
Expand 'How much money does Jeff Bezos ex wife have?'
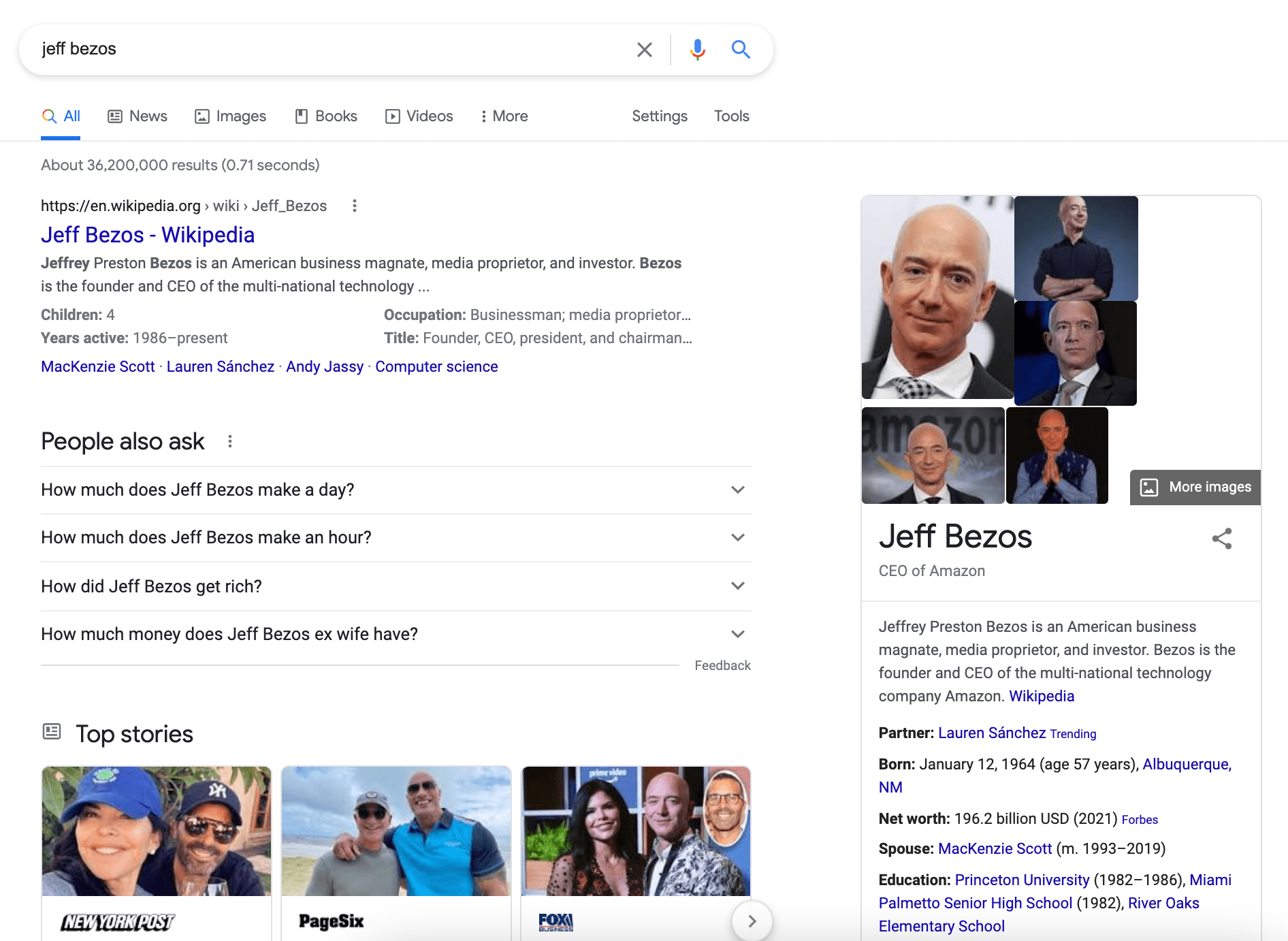point(396,635)
